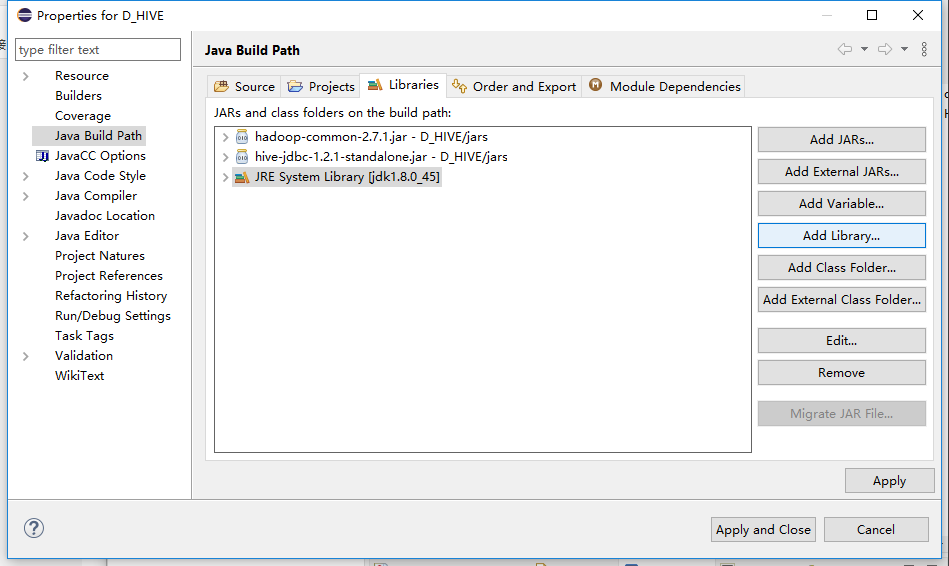Click Add External Class Folder... button
949x566 pixels.
(x=841, y=300)
